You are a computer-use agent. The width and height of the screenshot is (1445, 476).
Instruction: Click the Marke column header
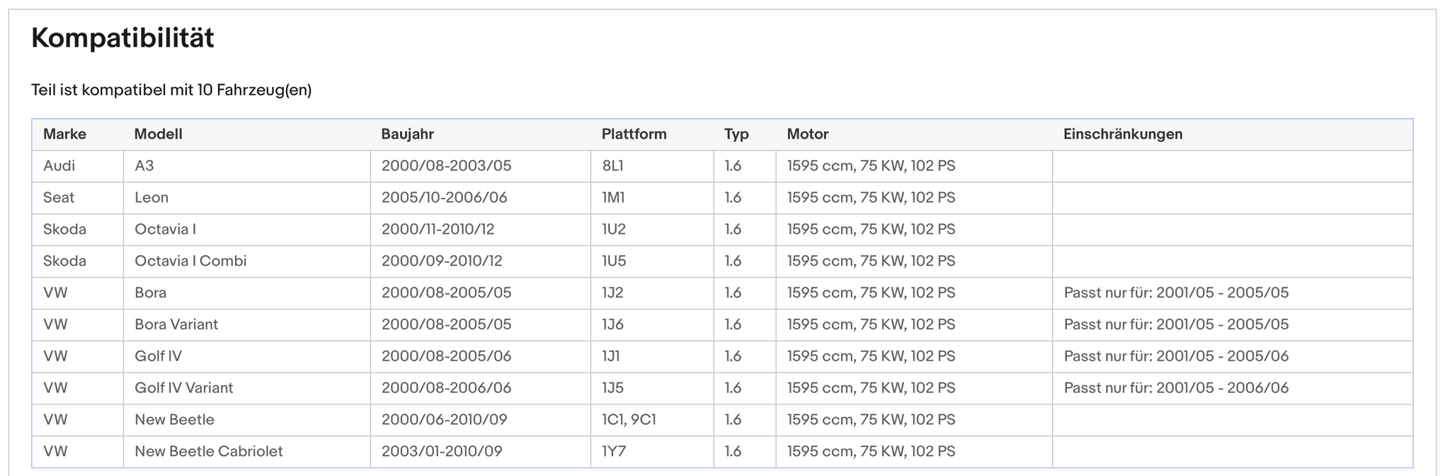pos(64,134)
